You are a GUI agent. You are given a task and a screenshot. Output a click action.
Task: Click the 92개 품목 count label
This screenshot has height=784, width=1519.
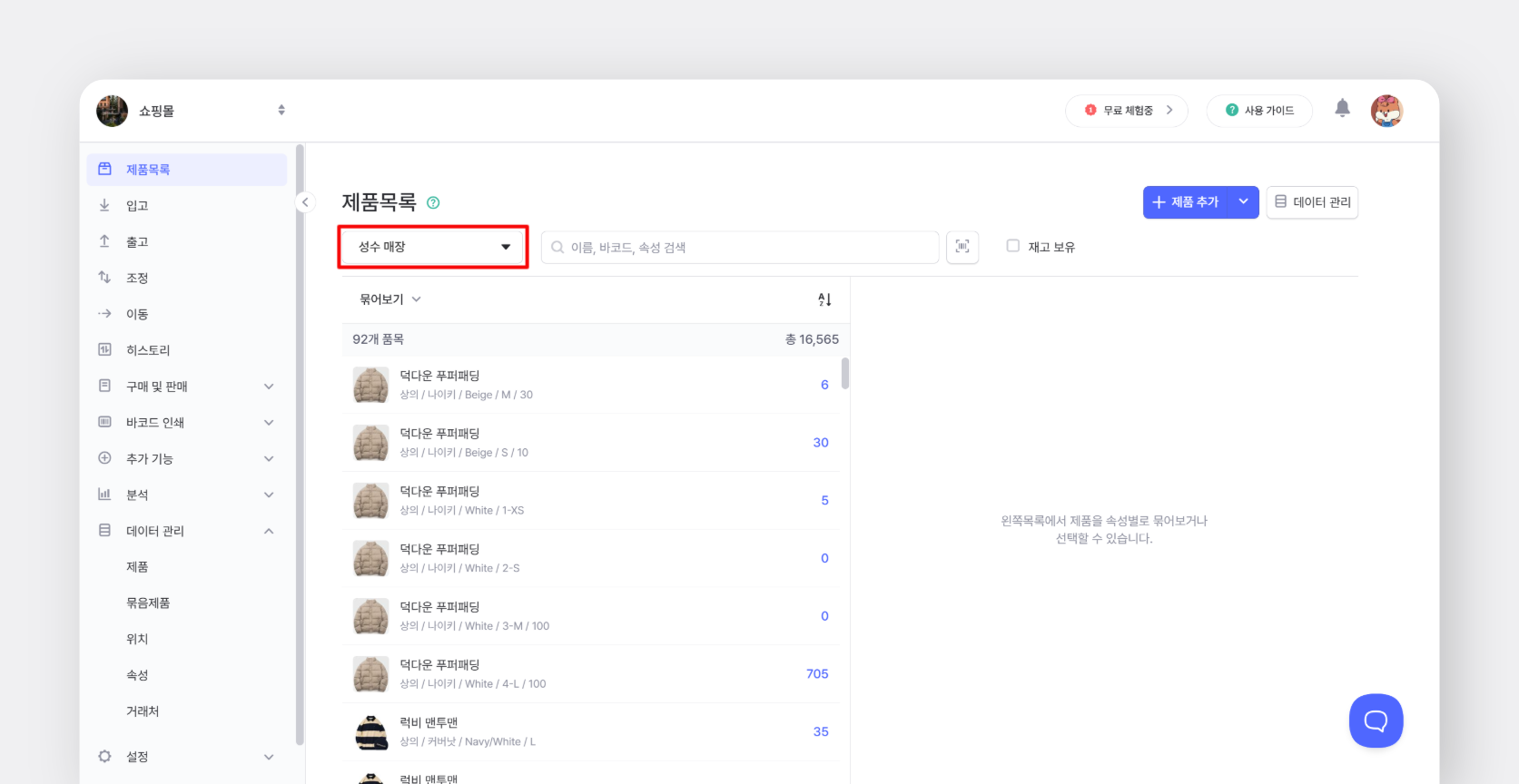click(379, 339)
